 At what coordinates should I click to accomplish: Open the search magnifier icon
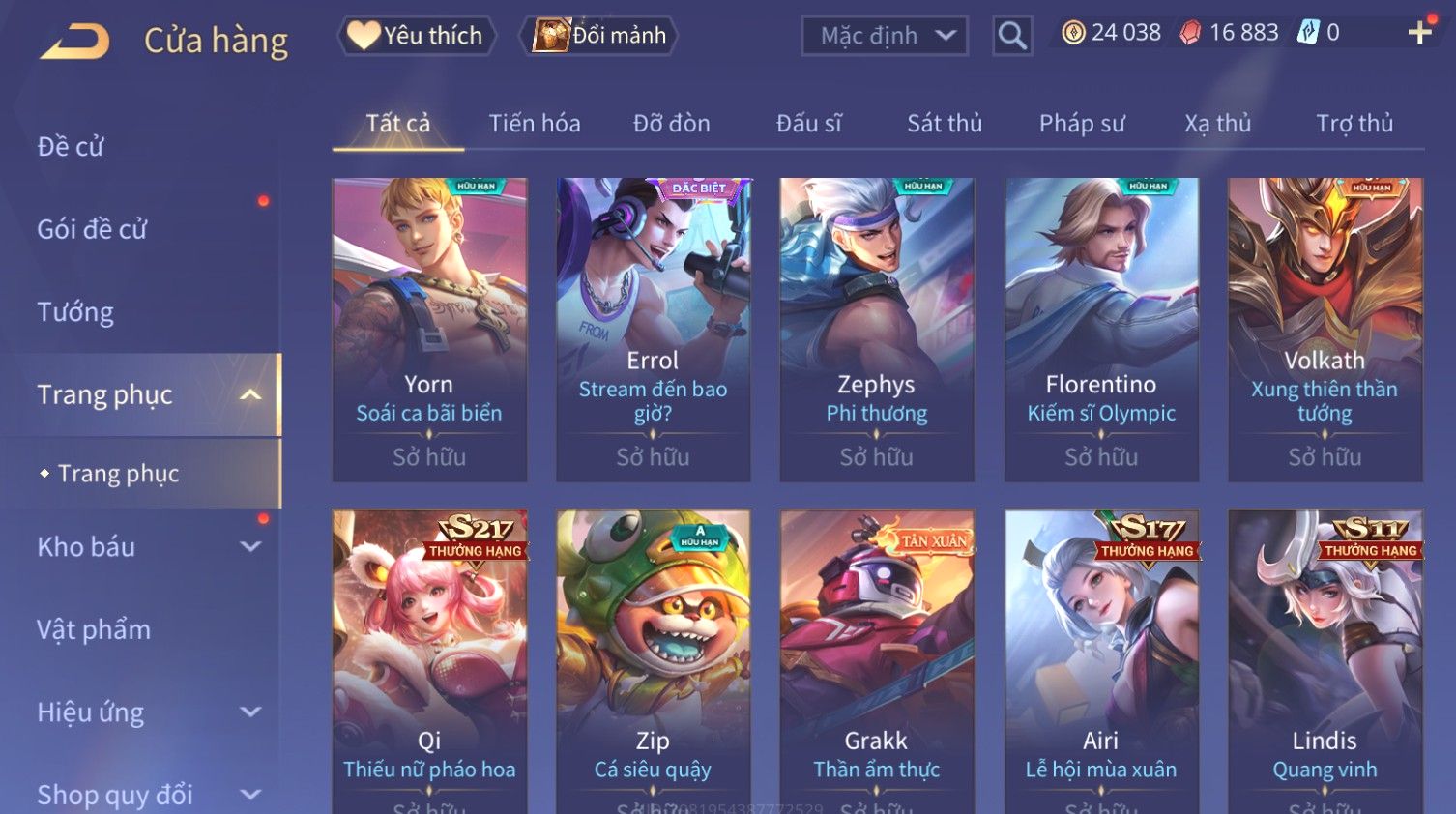(x=1012, y=36)
